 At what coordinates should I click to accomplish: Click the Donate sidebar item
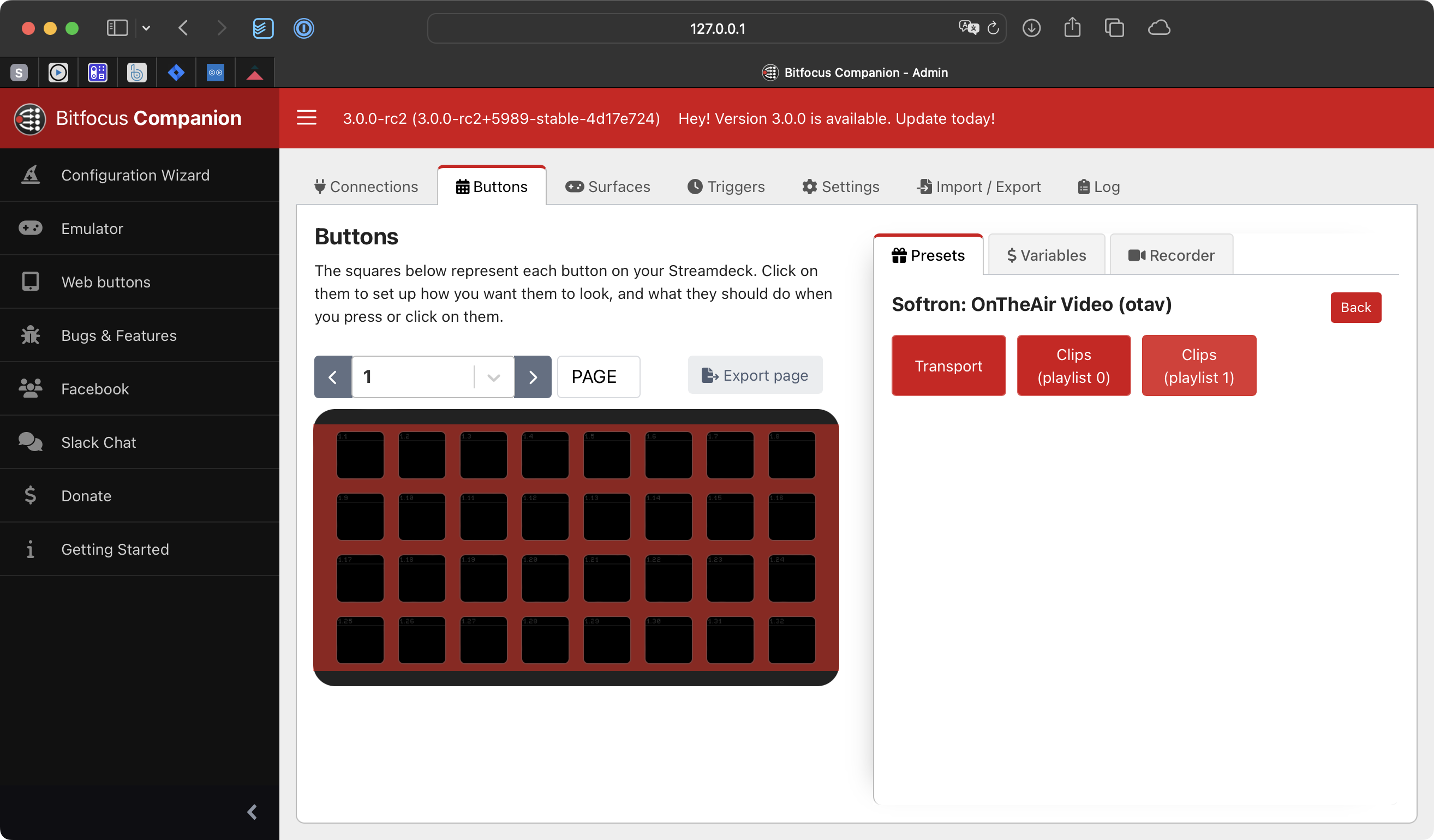(140, 496)
